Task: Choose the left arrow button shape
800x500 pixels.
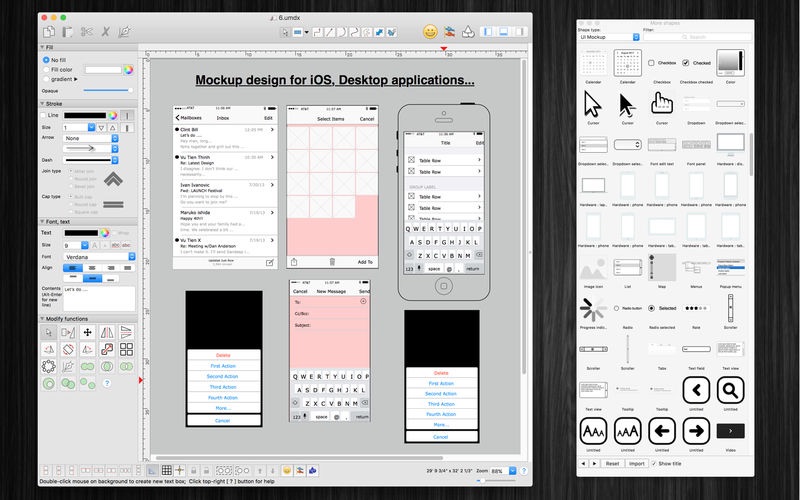Action: coord(661,431)
